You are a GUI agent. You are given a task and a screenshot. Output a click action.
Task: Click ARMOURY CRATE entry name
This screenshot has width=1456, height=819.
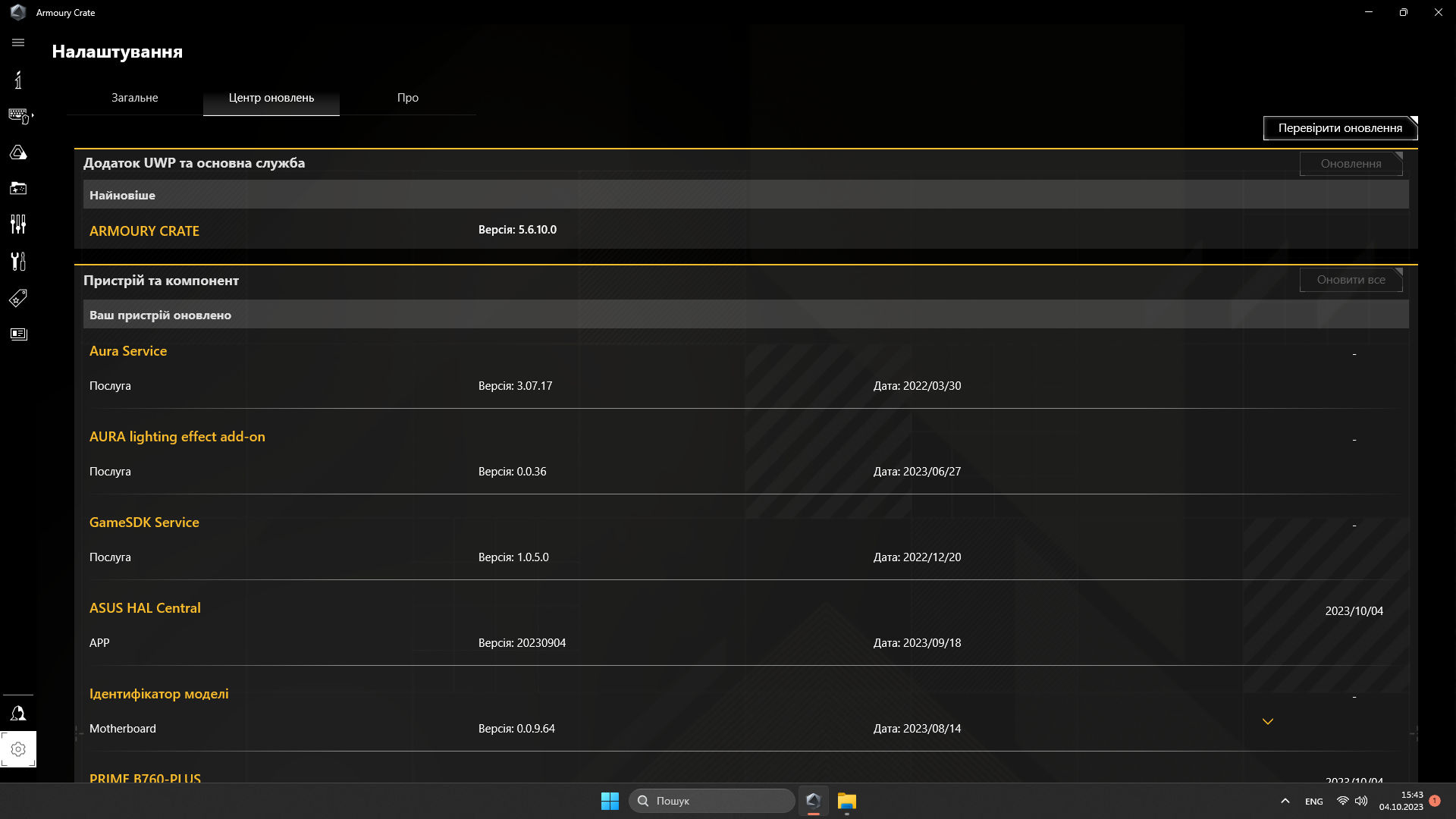click(144, 231)
